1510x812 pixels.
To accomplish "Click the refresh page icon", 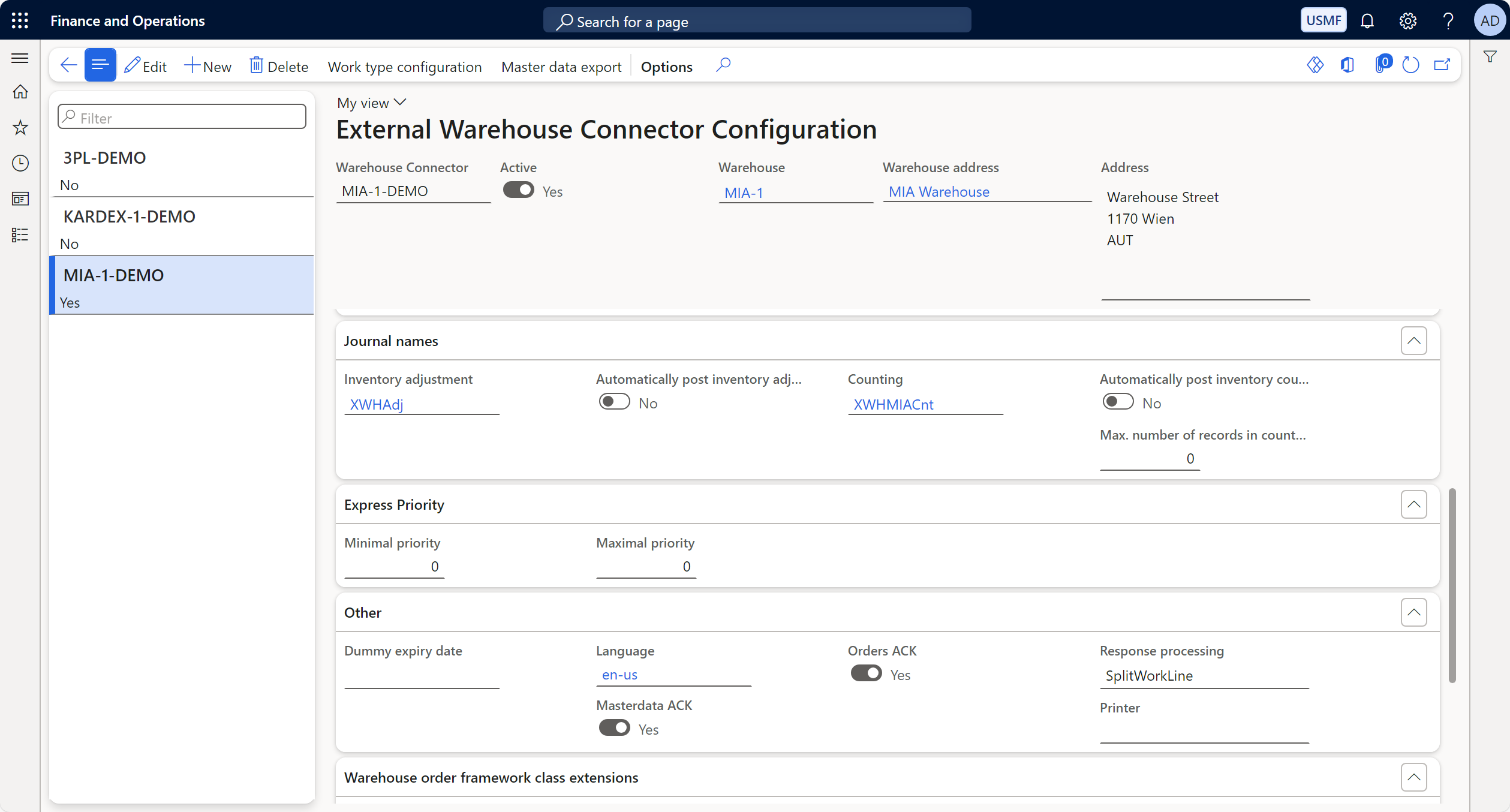I will (x=1410, y=65).
